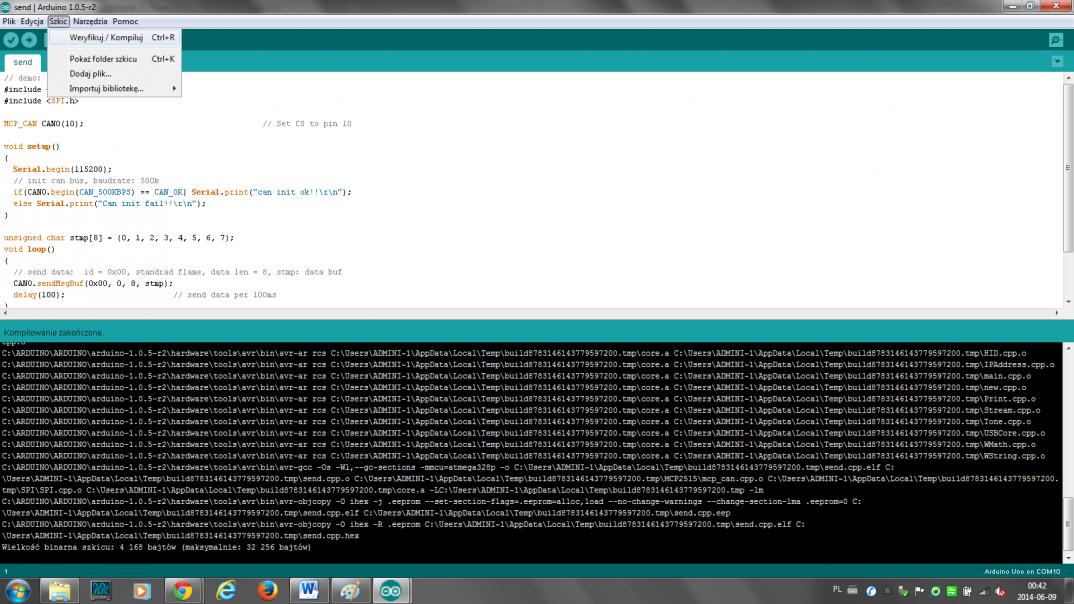The height and width of the screenshot is (604, 1074).
Task: Click the muted volume speaker icon
Action: tap(1000, 591)
